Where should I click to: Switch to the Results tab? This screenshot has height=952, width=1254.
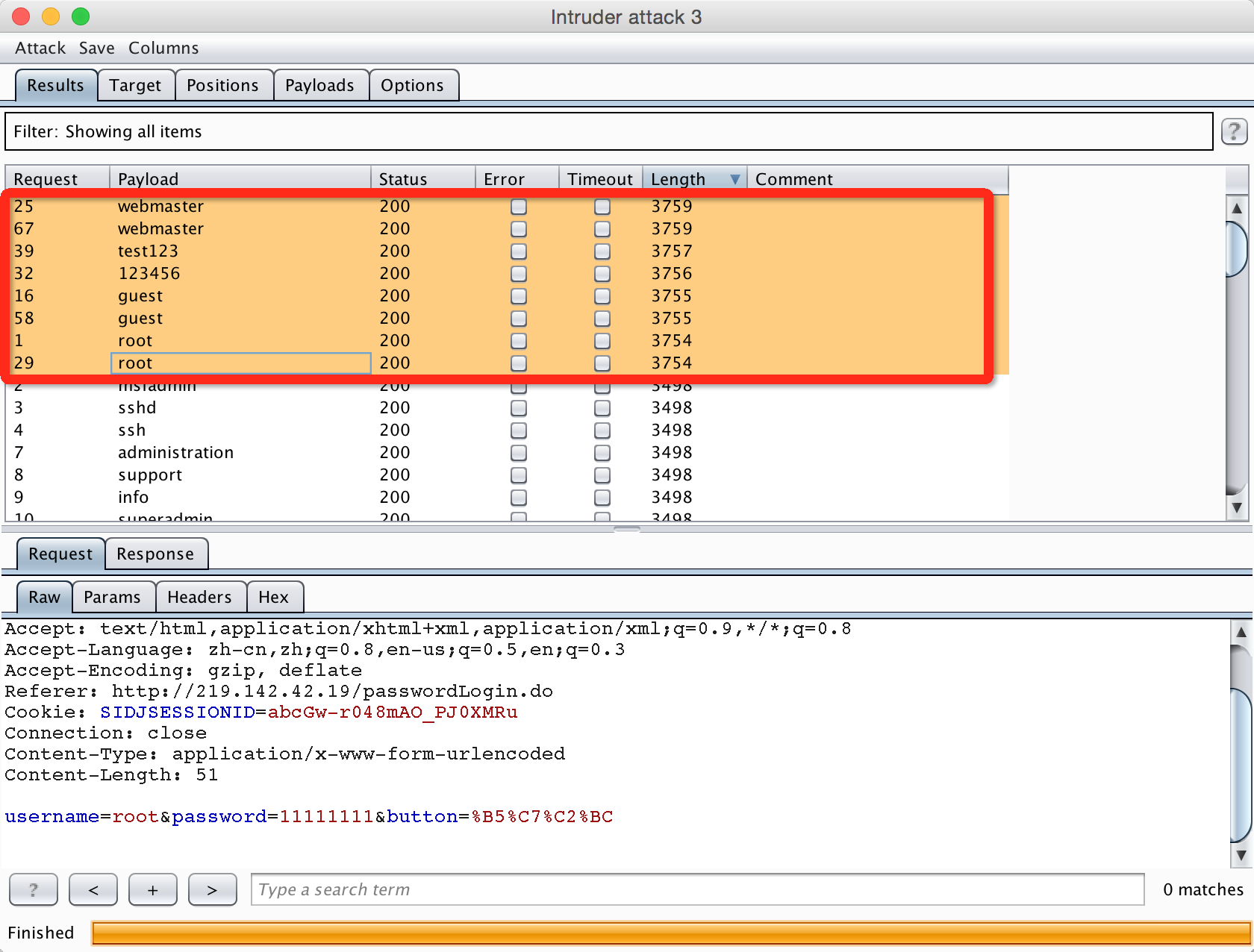pos(56,85)
